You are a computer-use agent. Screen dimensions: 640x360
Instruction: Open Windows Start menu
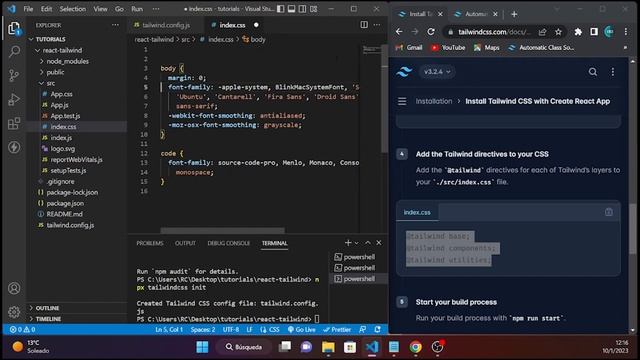click(202, 347)
